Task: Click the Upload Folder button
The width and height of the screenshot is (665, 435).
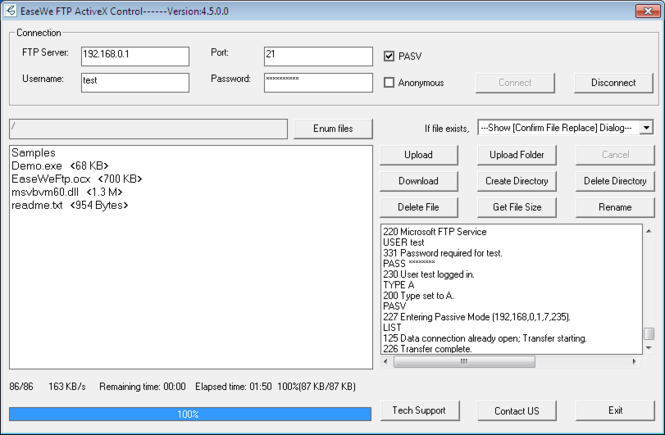Action: coord(517,155)
